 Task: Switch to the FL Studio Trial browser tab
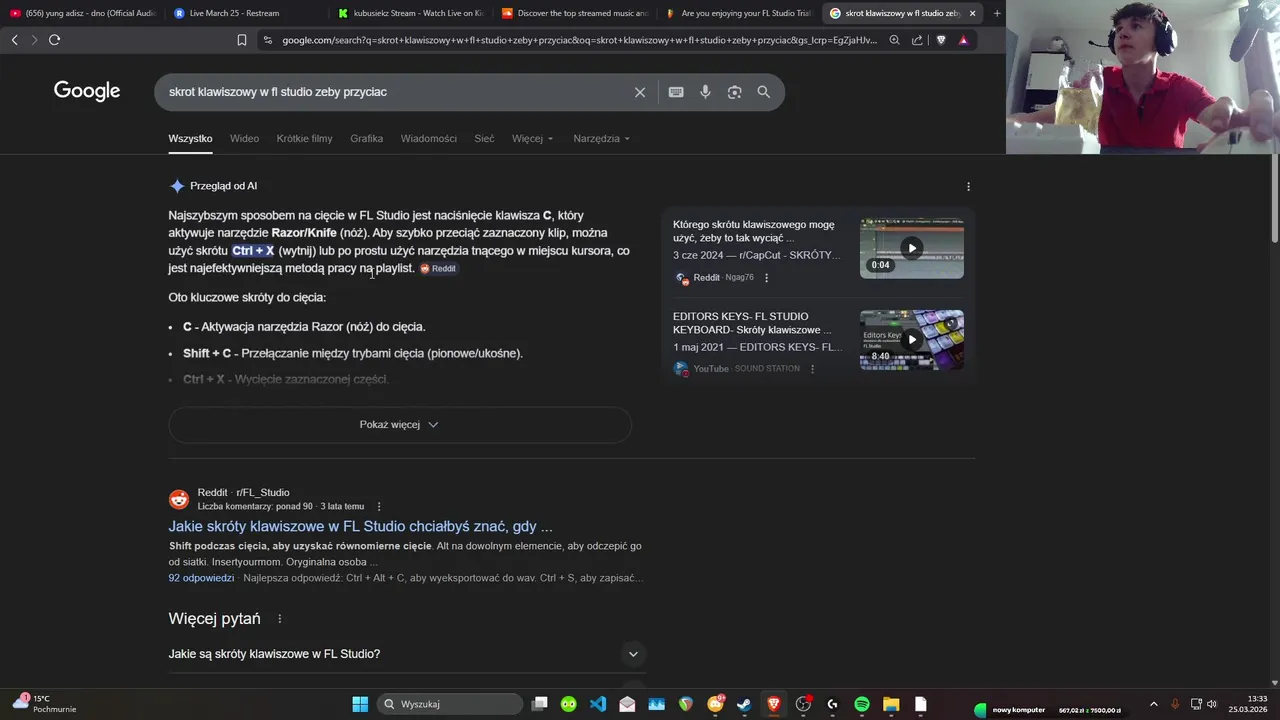(x=737, y=13)
